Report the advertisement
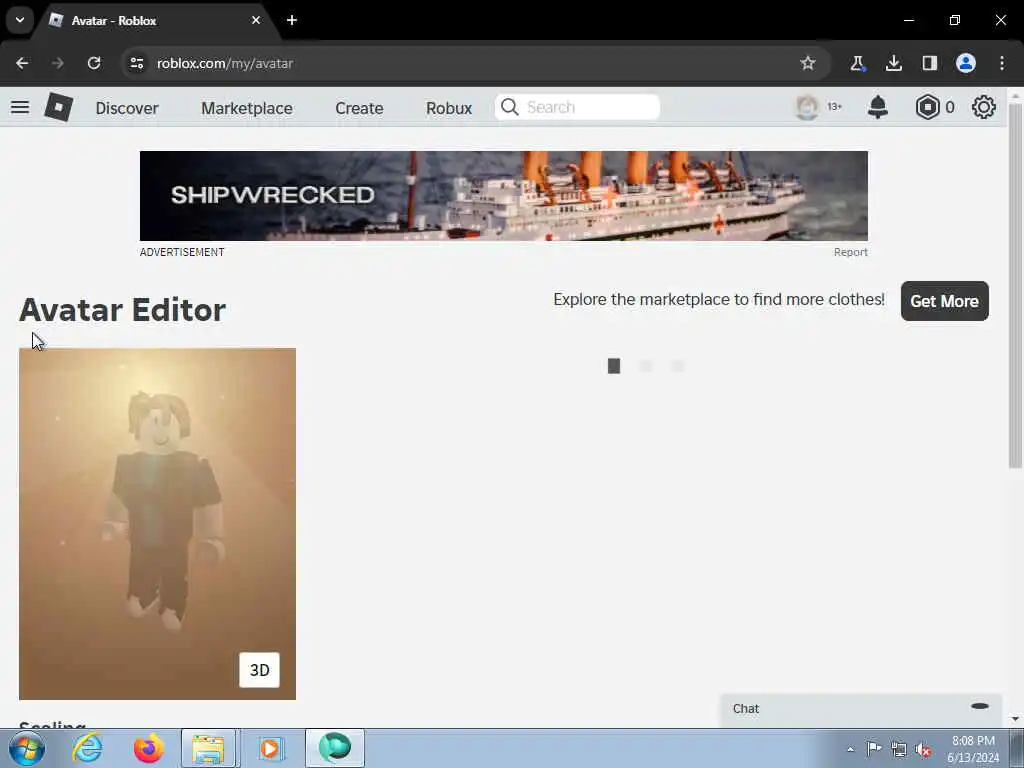The image size is (1024, 768). tap(850, 252)
